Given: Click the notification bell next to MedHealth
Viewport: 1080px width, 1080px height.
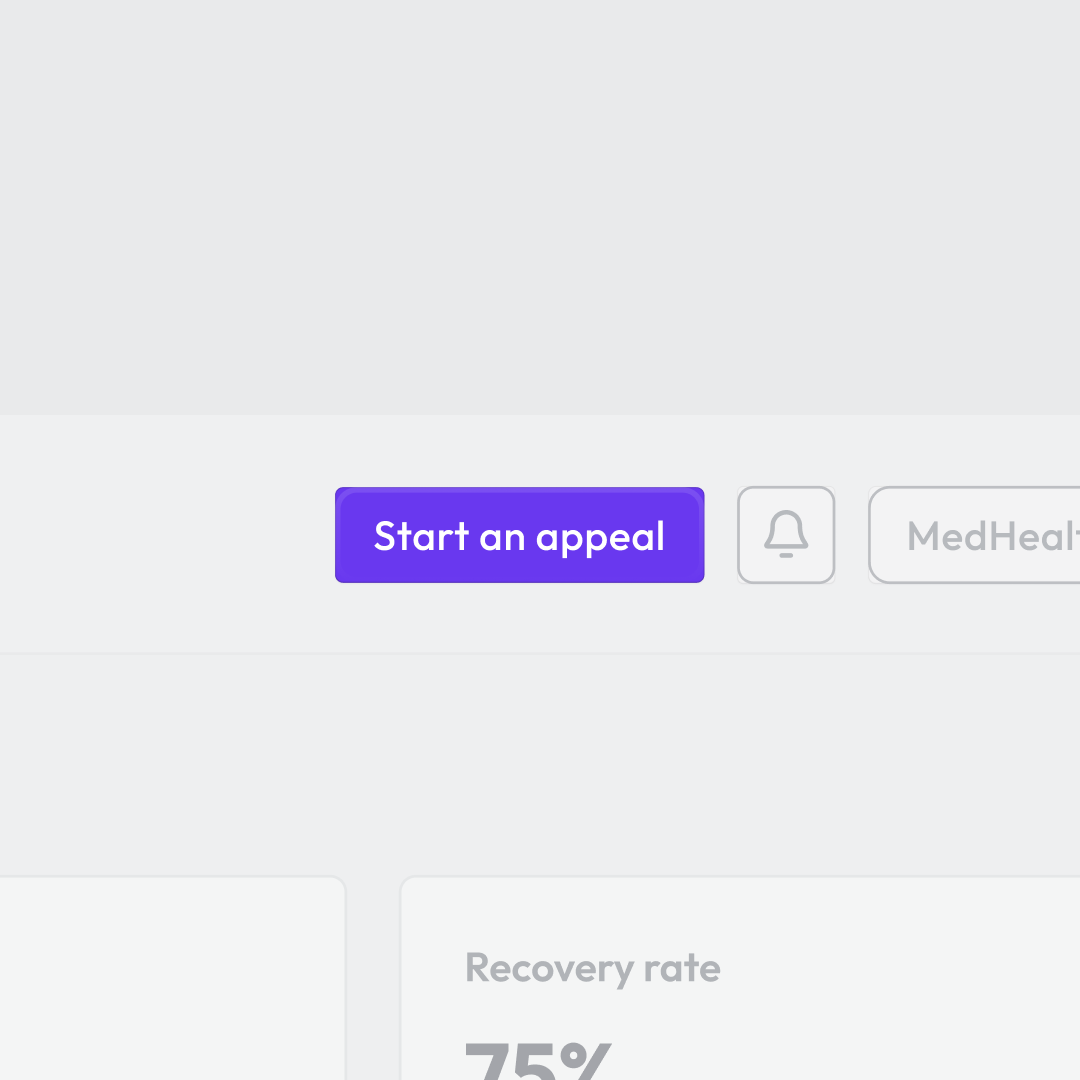Looking at the screenshot, I should tap(786, 534).
